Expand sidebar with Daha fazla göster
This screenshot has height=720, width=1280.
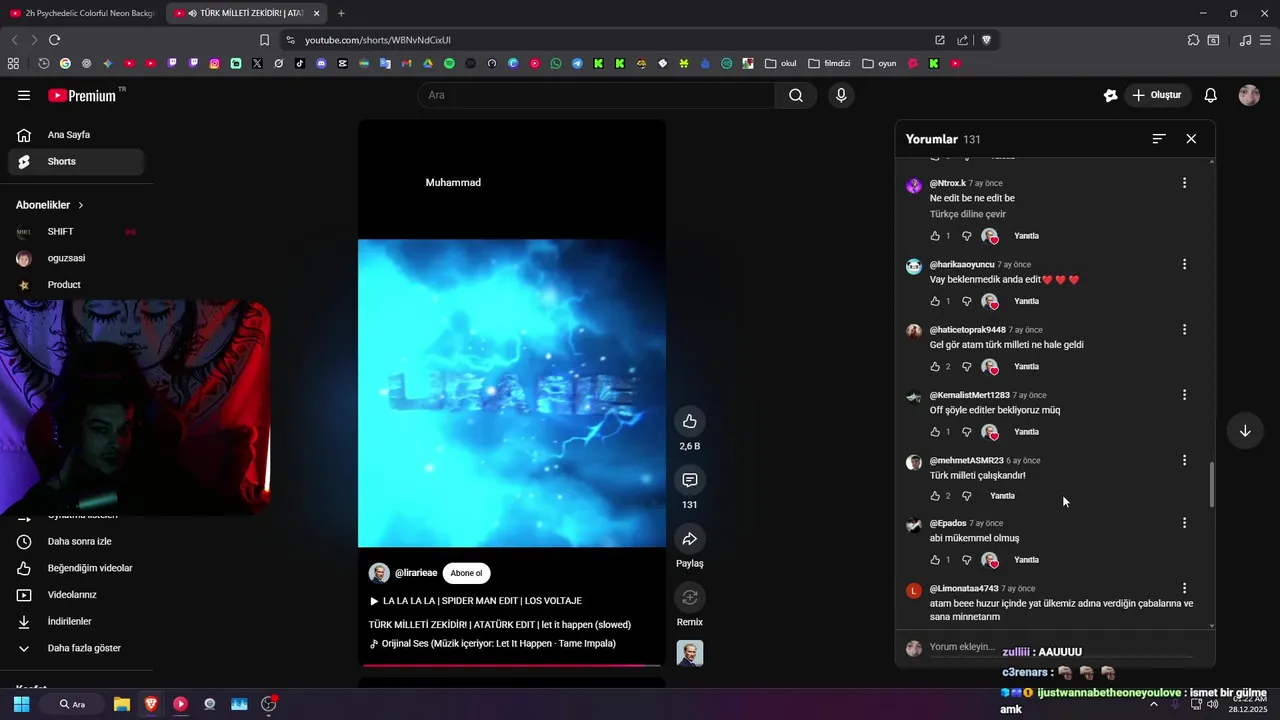(76, 648)
